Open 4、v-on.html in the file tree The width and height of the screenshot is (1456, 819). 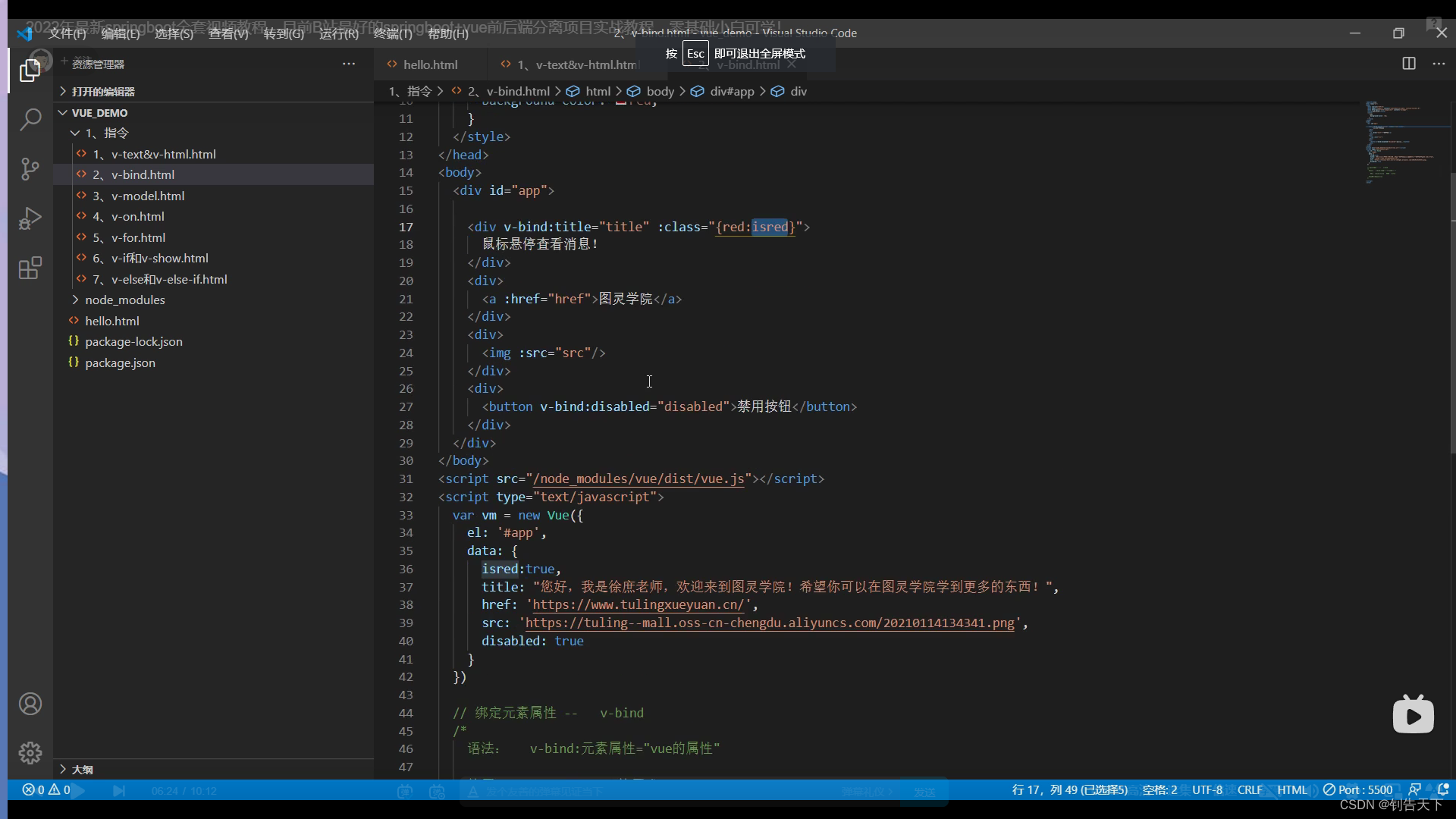click(213, 216)
